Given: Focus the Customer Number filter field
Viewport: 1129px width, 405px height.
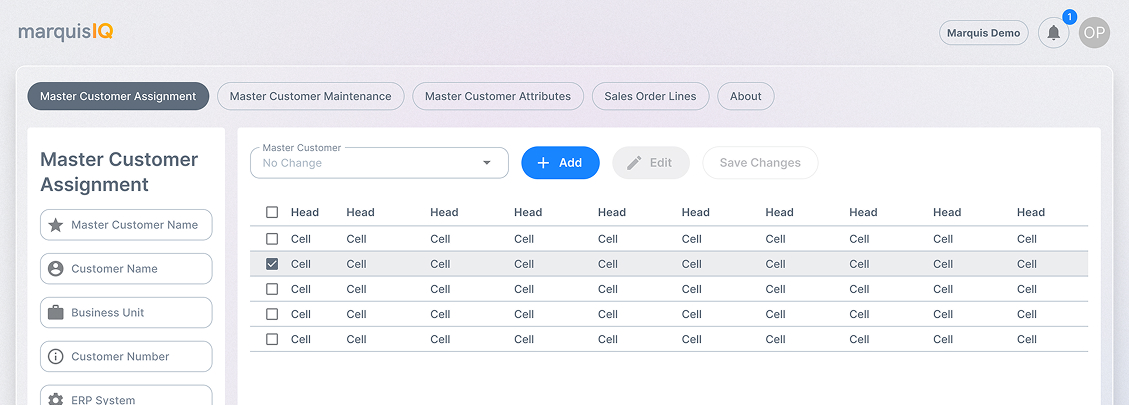Looking at the screenshot, I should pyautogui.click(x=126, y=357).
